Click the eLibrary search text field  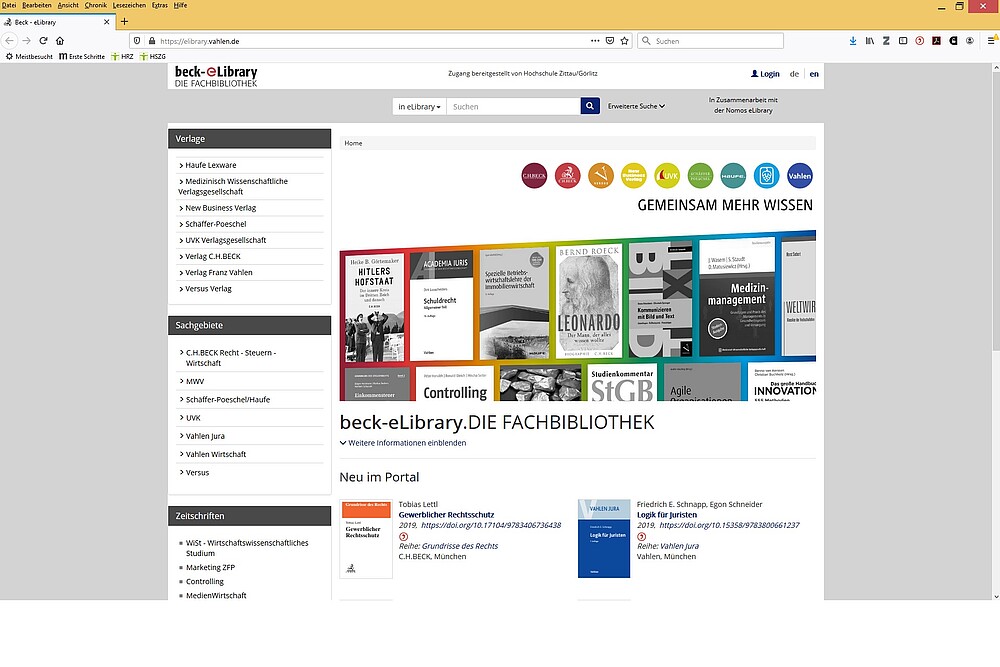pyautogui.click(x=513, y=106)
